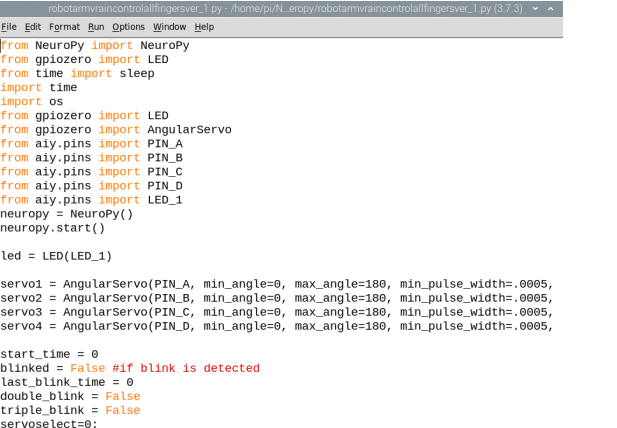Place cursor on 'start_time = 0' line

[x=49, y=354]
